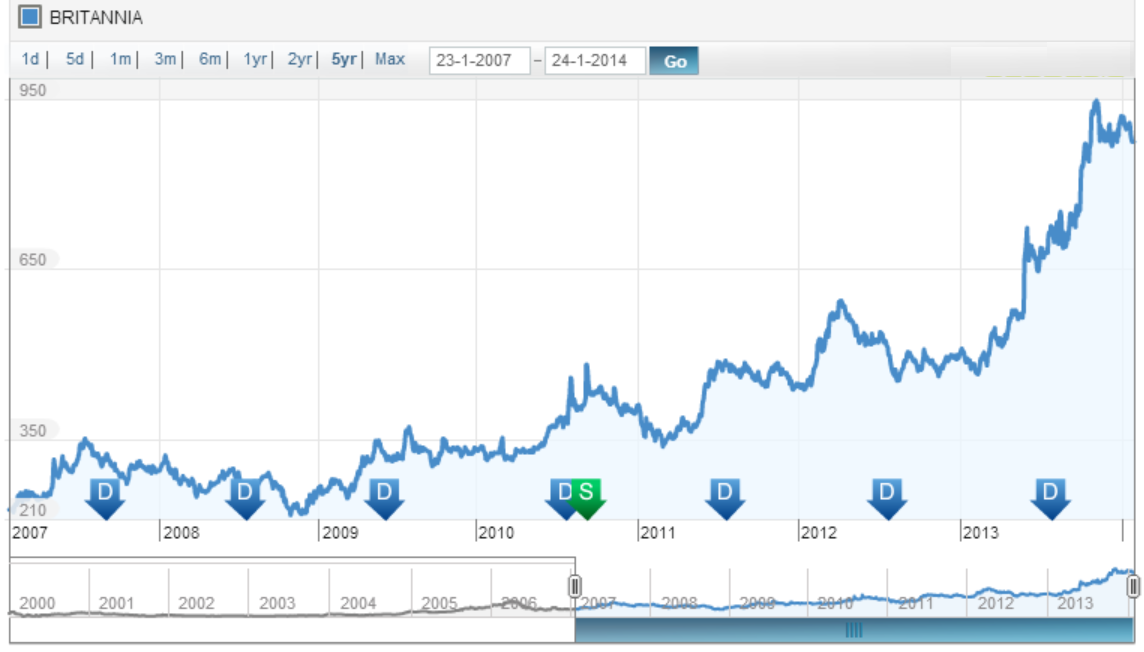
Task: Click the left range slider handle
Action: click(575, 587)
